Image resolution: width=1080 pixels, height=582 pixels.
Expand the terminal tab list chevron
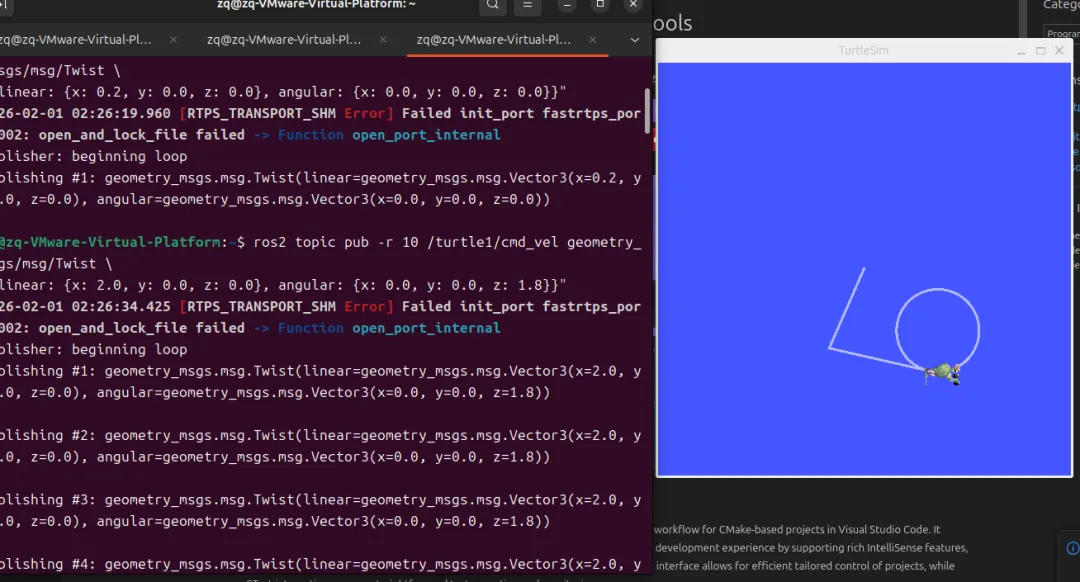coord(634,40)
